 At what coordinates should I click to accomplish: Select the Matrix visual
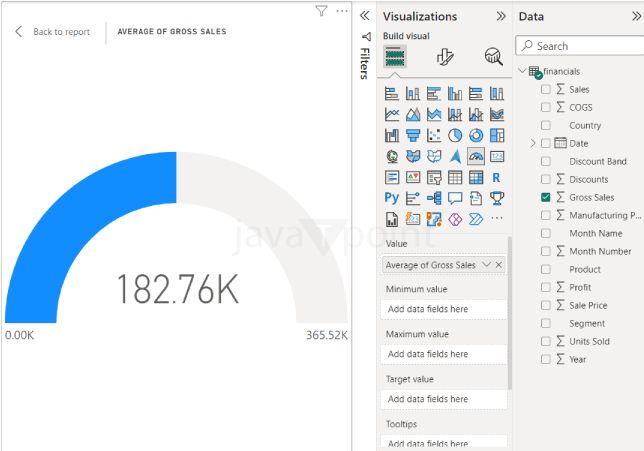click(476, 177)
